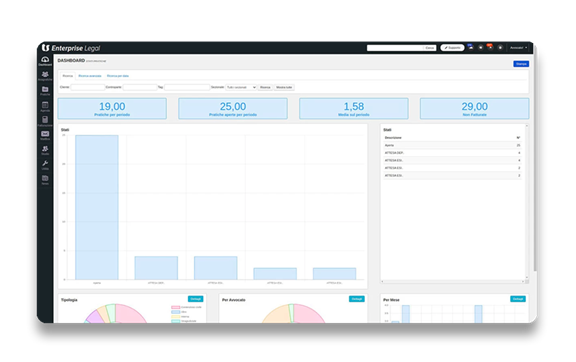Click the Enterprise Legal logo
Image resolution: width=576 pixels, height=362 pixels.
pos(71,48)
